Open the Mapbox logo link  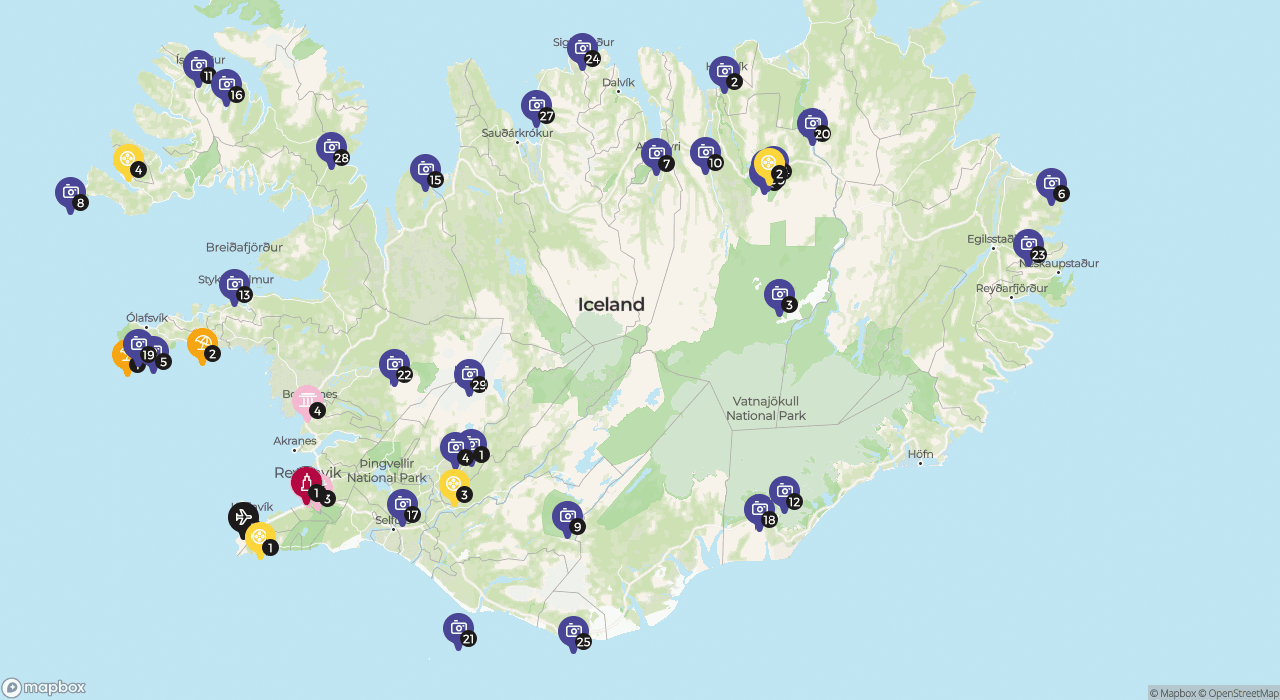click(44, 688)
